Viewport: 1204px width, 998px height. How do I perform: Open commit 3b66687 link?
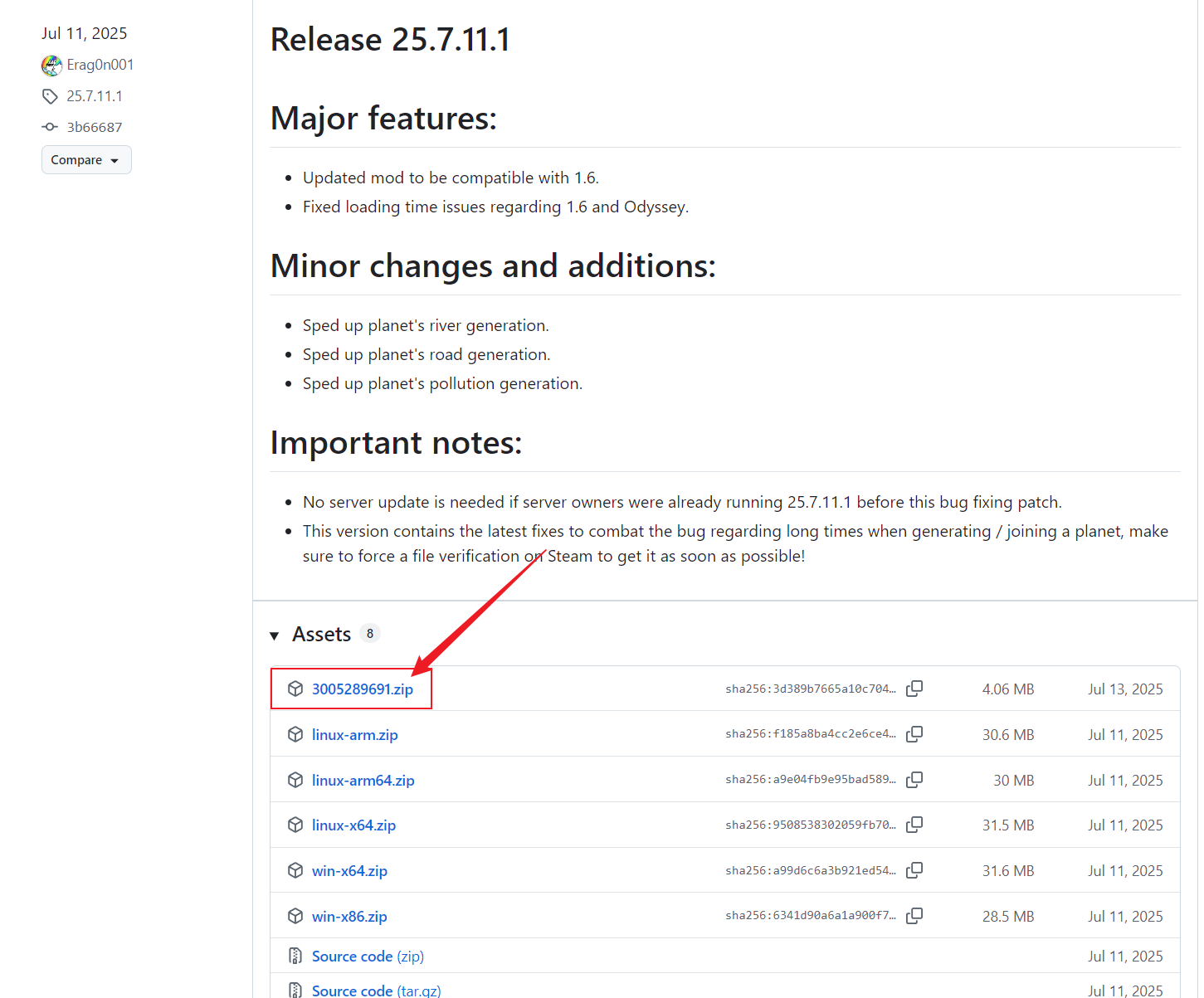coord(95,127)
